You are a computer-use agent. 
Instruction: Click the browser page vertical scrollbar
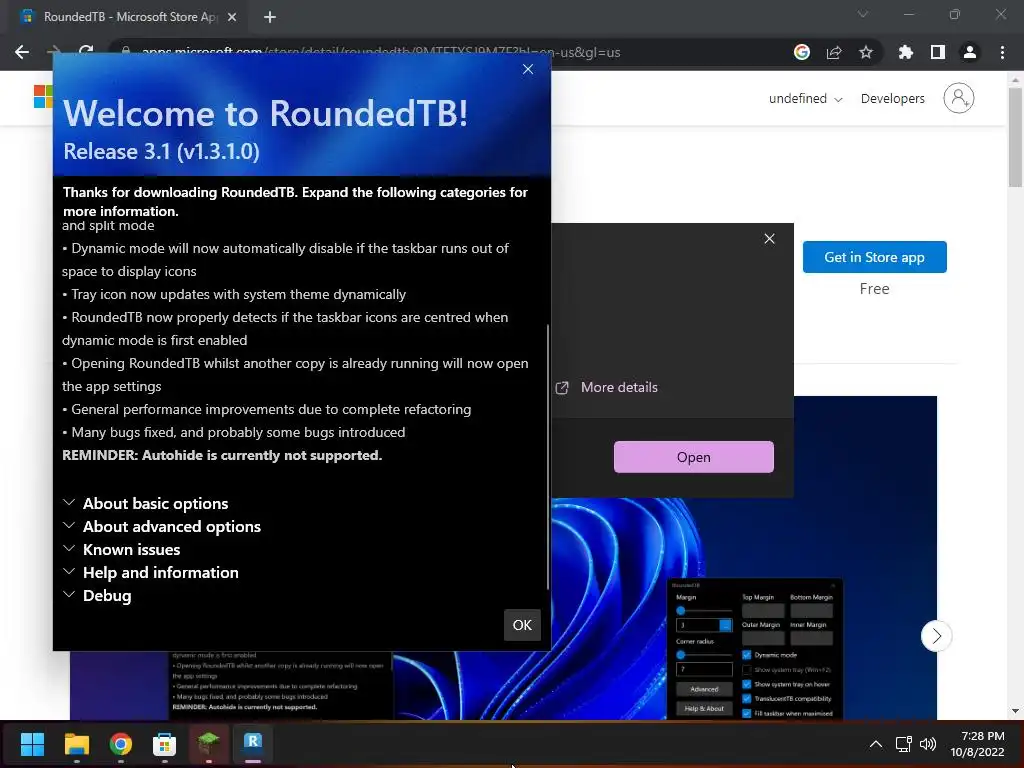coord(1015,137)
